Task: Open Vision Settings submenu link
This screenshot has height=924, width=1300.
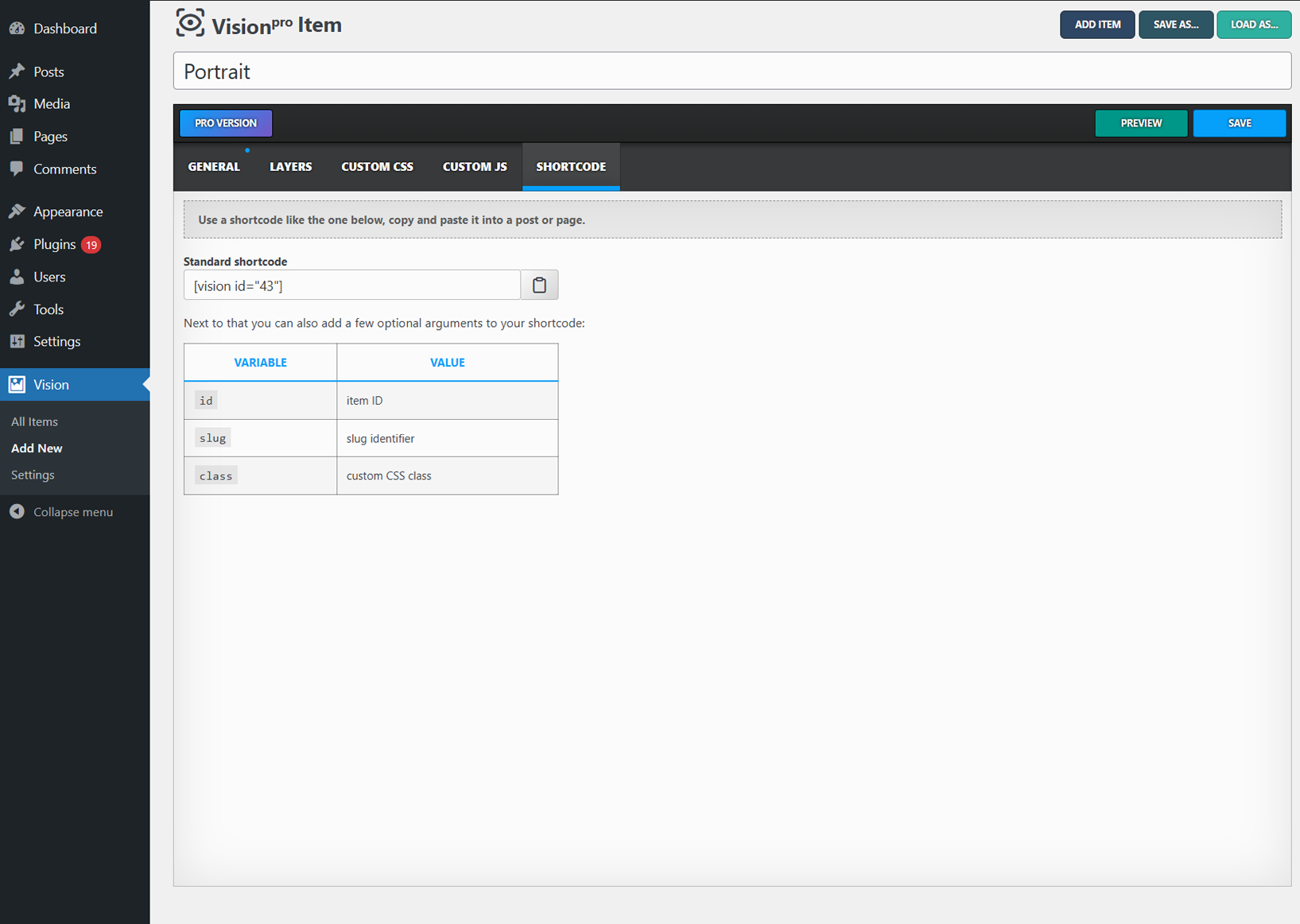Action: (33, 475)
